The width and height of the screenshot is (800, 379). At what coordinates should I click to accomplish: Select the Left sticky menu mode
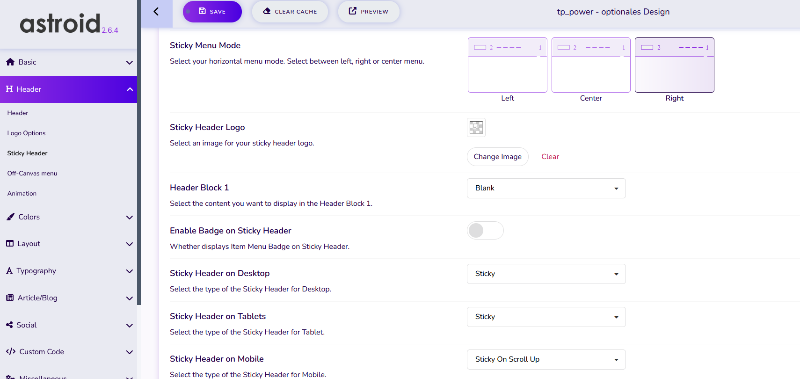tap(508, 65)
